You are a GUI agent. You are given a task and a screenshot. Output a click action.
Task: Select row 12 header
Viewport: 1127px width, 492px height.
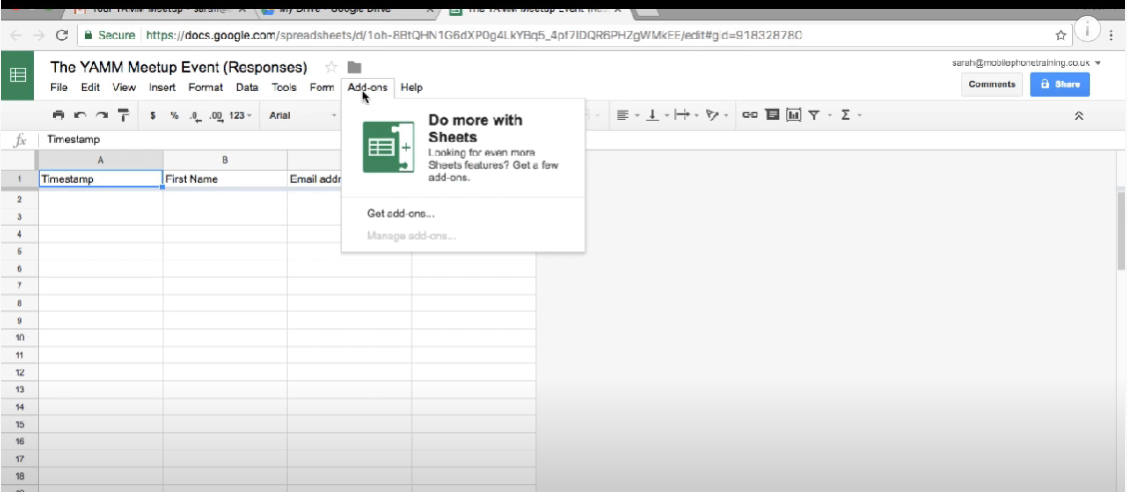pos(19,372)
